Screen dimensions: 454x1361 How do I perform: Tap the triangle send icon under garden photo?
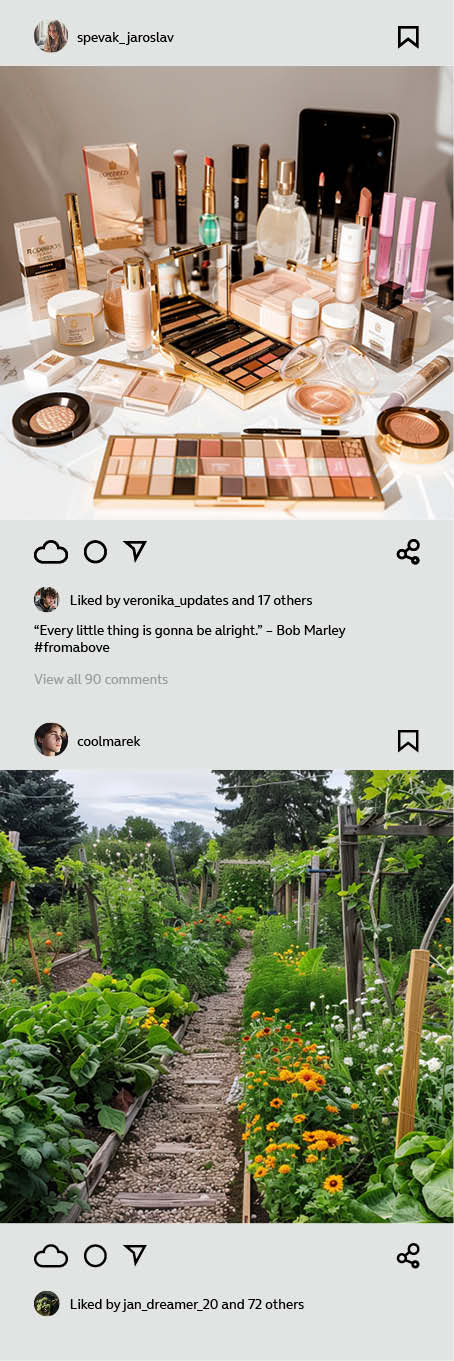135,1255
